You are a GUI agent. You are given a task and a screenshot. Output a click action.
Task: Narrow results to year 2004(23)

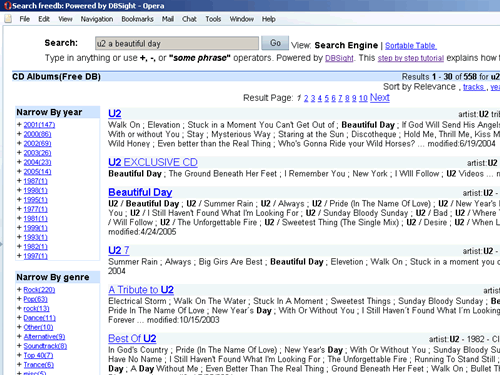pos(37,162)
